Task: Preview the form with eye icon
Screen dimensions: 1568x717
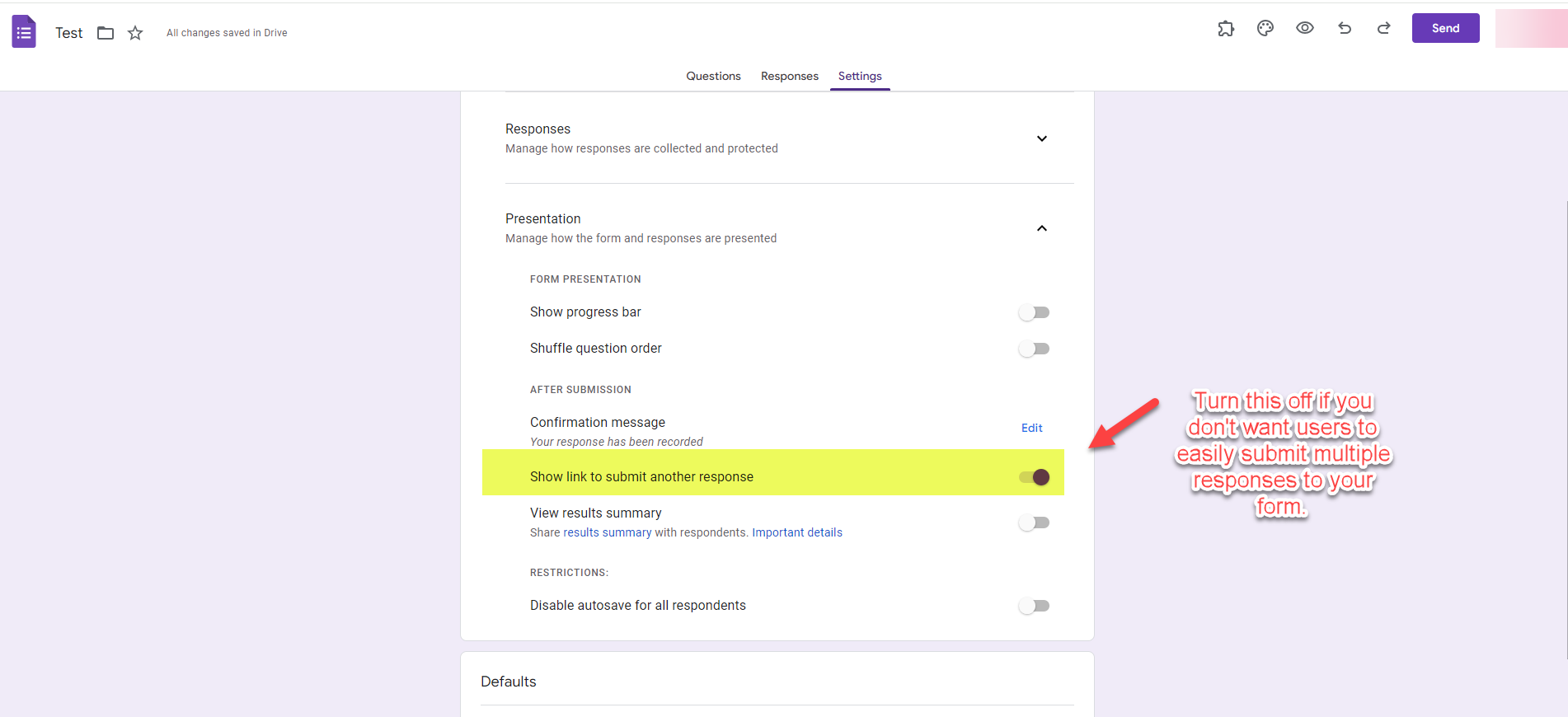Action: 1304,28
